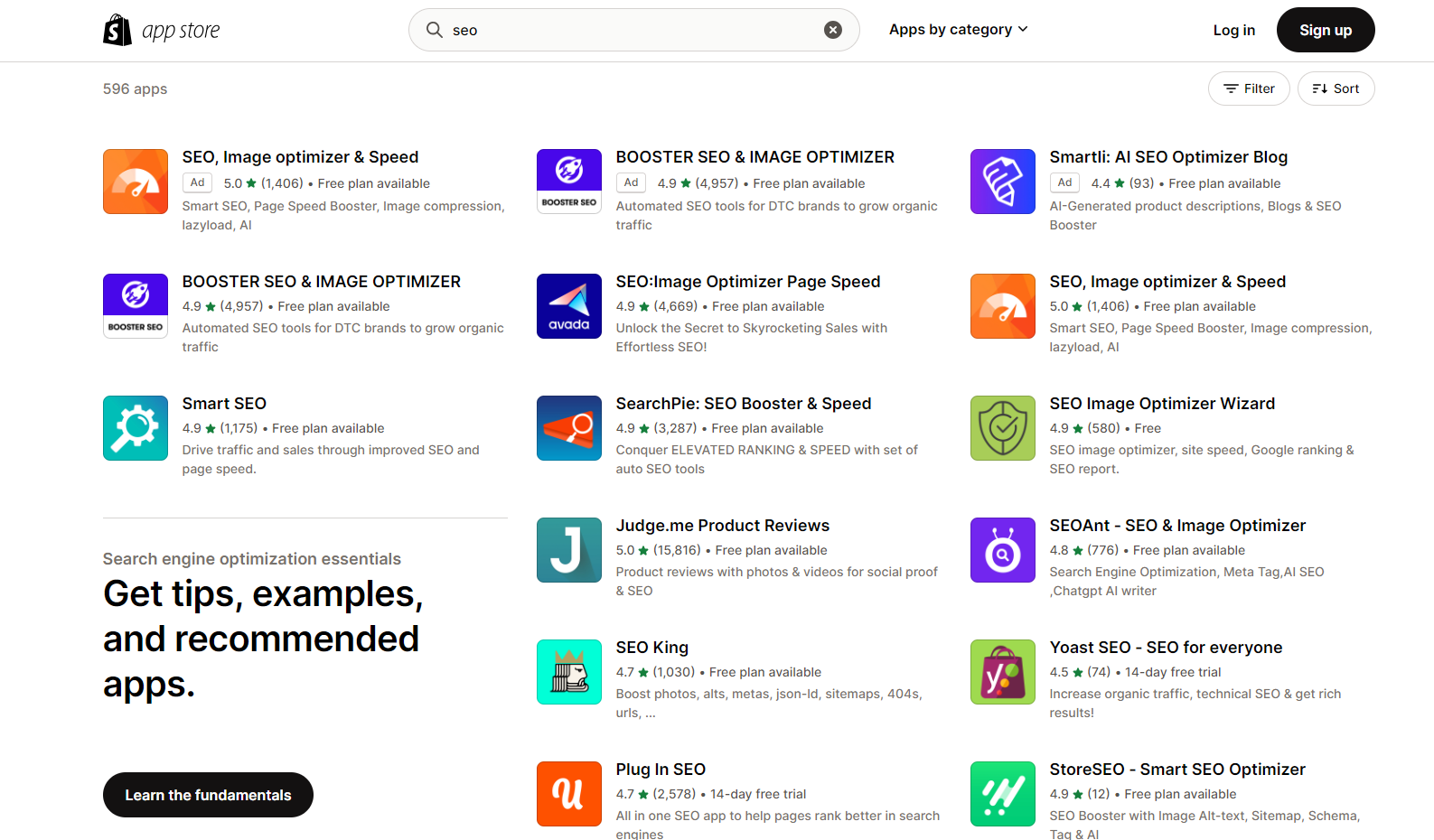
Task: Open the Log in link
Action: [1234, 30]
